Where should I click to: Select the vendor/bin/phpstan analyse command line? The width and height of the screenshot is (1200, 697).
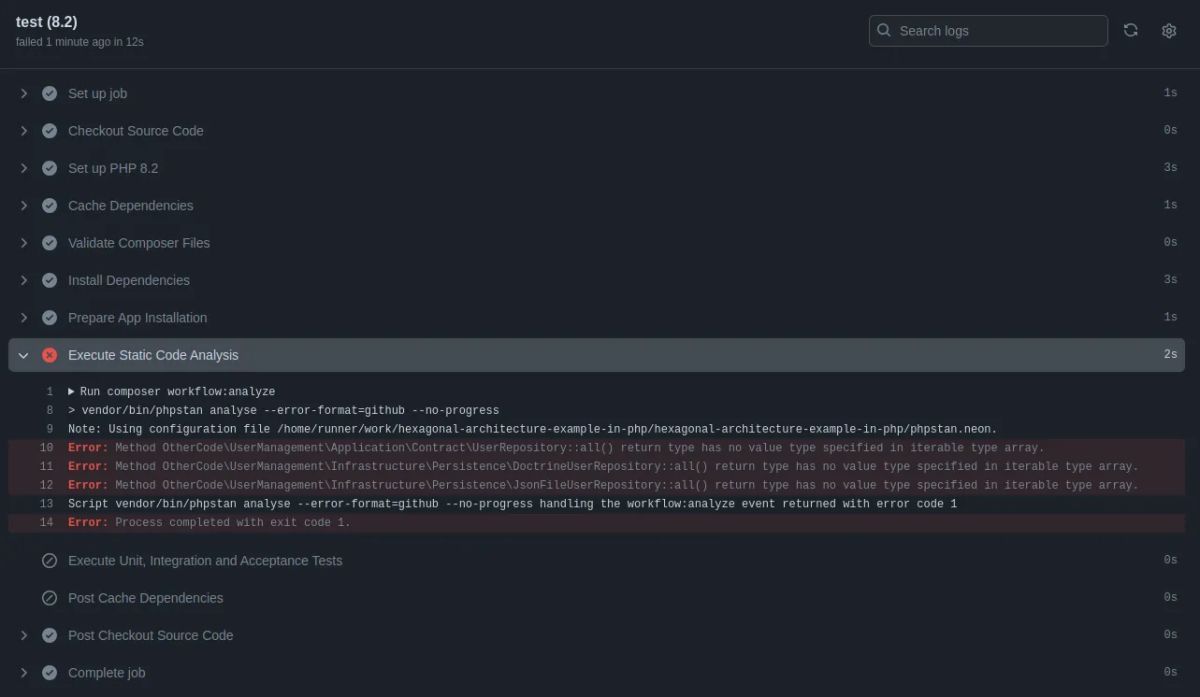point(283,410)
